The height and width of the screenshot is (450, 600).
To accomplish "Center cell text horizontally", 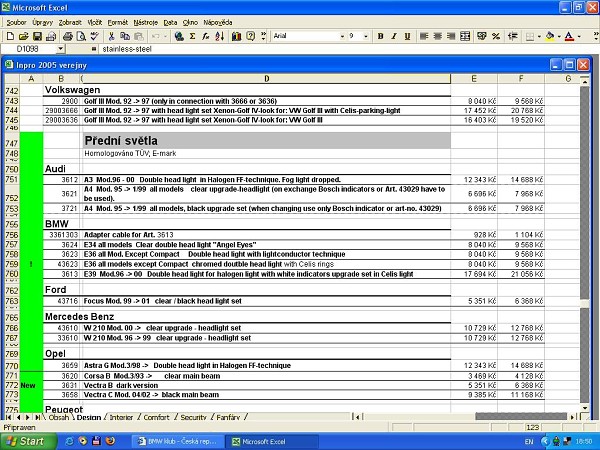I will pyautogui.click(x=437, y=36).
